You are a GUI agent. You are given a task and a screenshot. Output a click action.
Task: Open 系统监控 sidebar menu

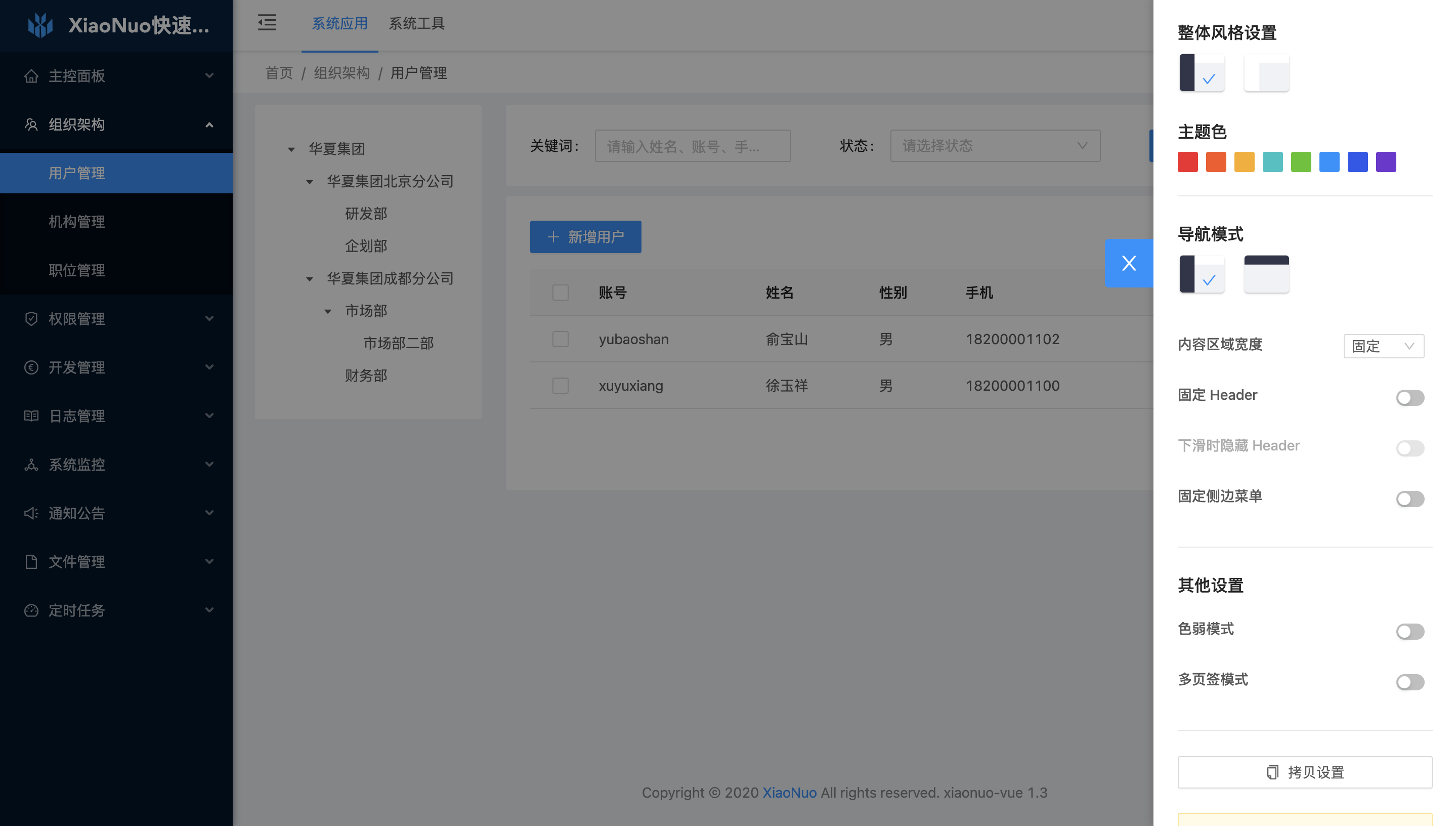pyautogui.click(x=116, y=465)
